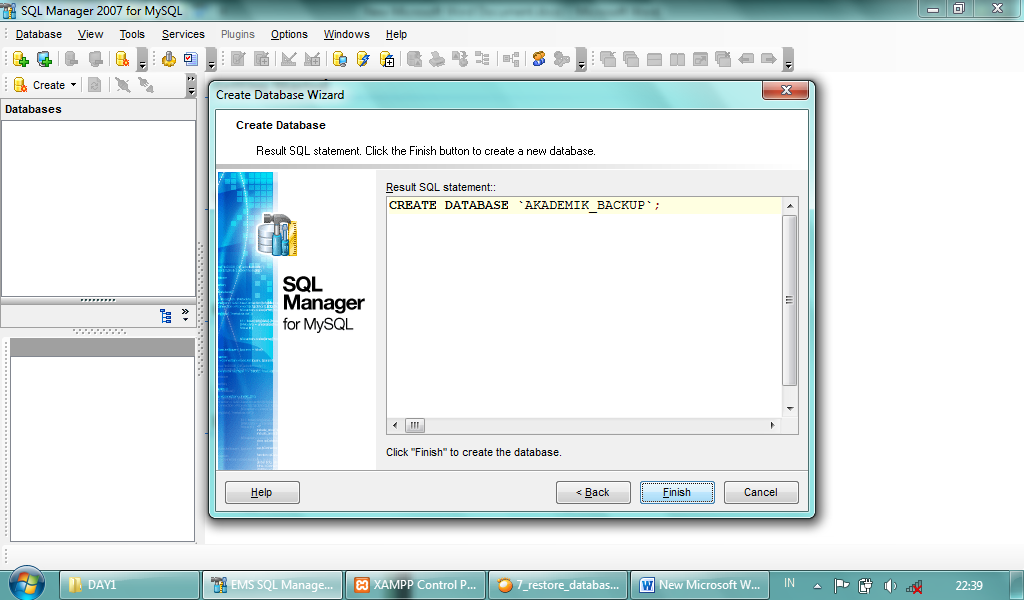Click the Back button in wizard
The width and height of the screenshot is (1024, 600).
point(593,492)
